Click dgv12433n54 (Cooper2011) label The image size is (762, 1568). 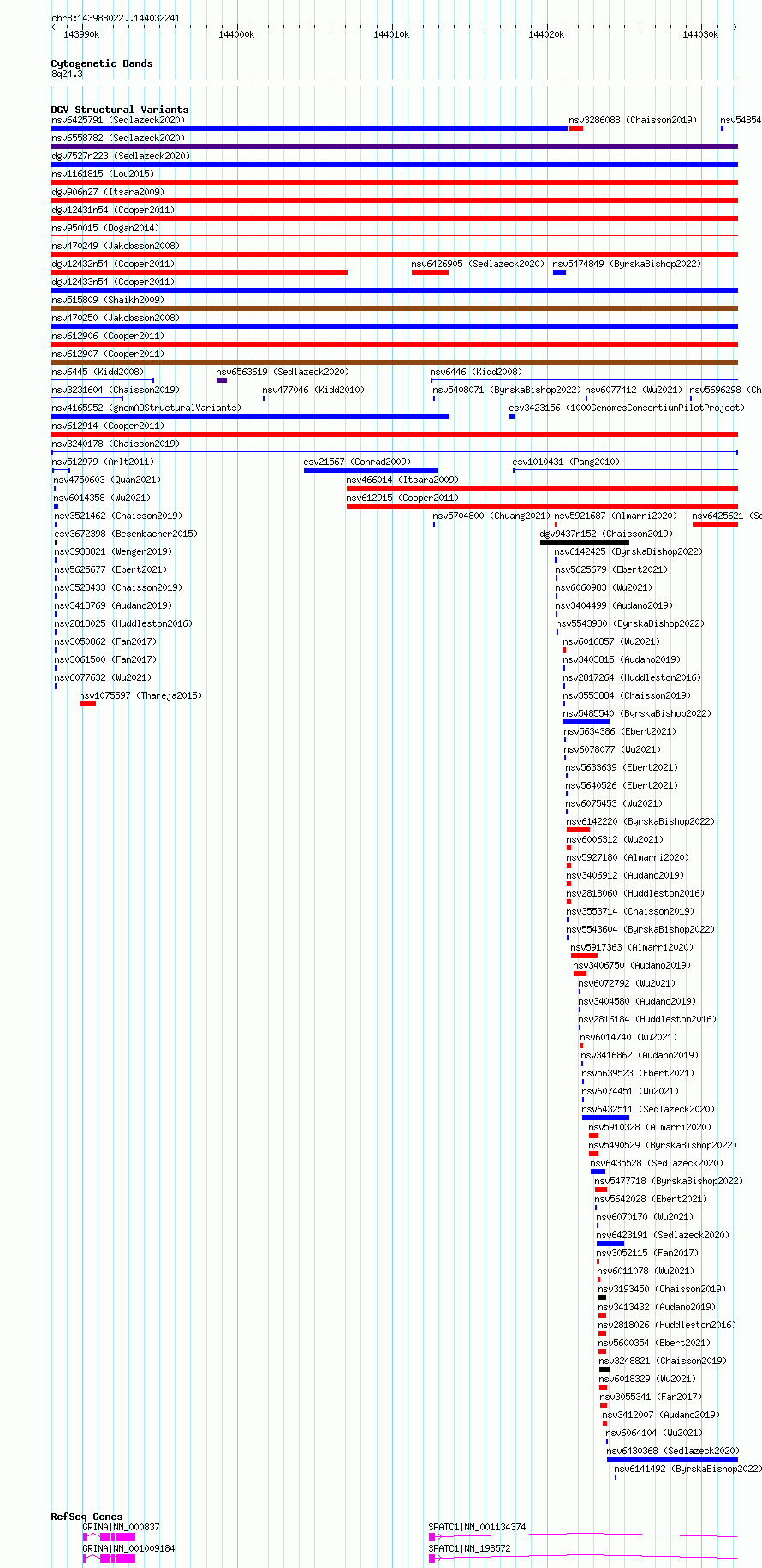[113, 282]
